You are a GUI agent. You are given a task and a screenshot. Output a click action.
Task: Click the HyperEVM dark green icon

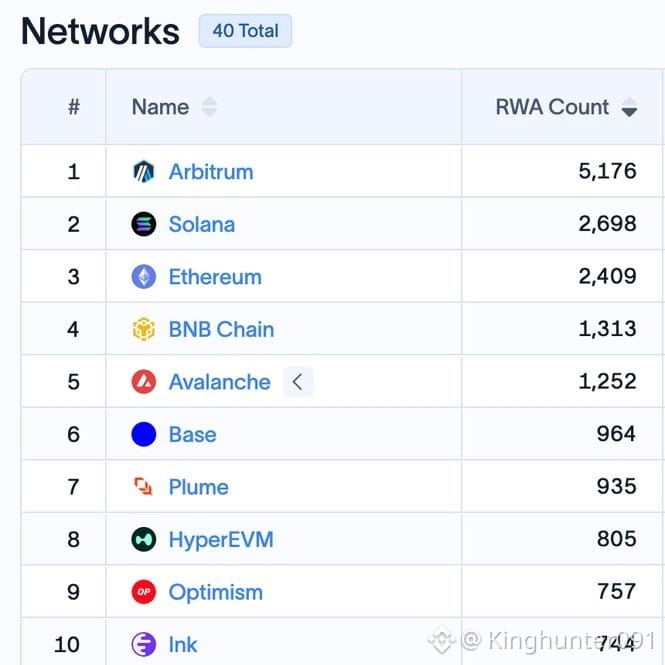[x=144, y=539]
